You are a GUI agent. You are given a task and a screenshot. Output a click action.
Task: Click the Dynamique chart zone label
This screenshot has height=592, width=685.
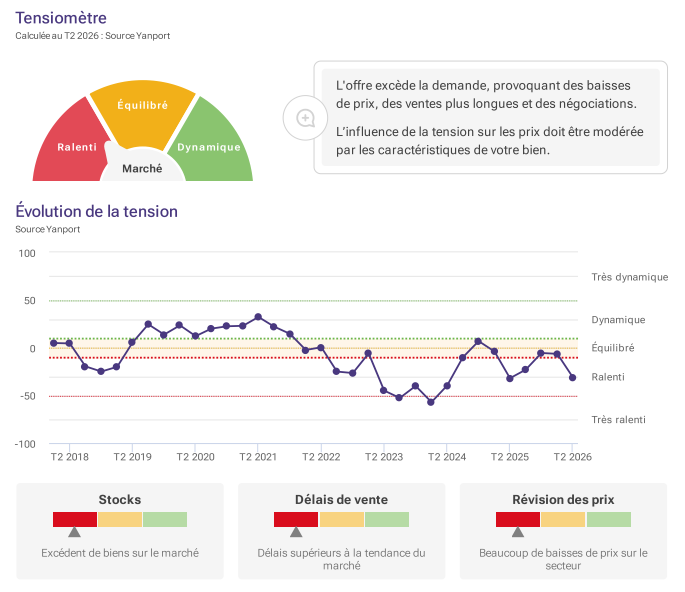(618, 320)
